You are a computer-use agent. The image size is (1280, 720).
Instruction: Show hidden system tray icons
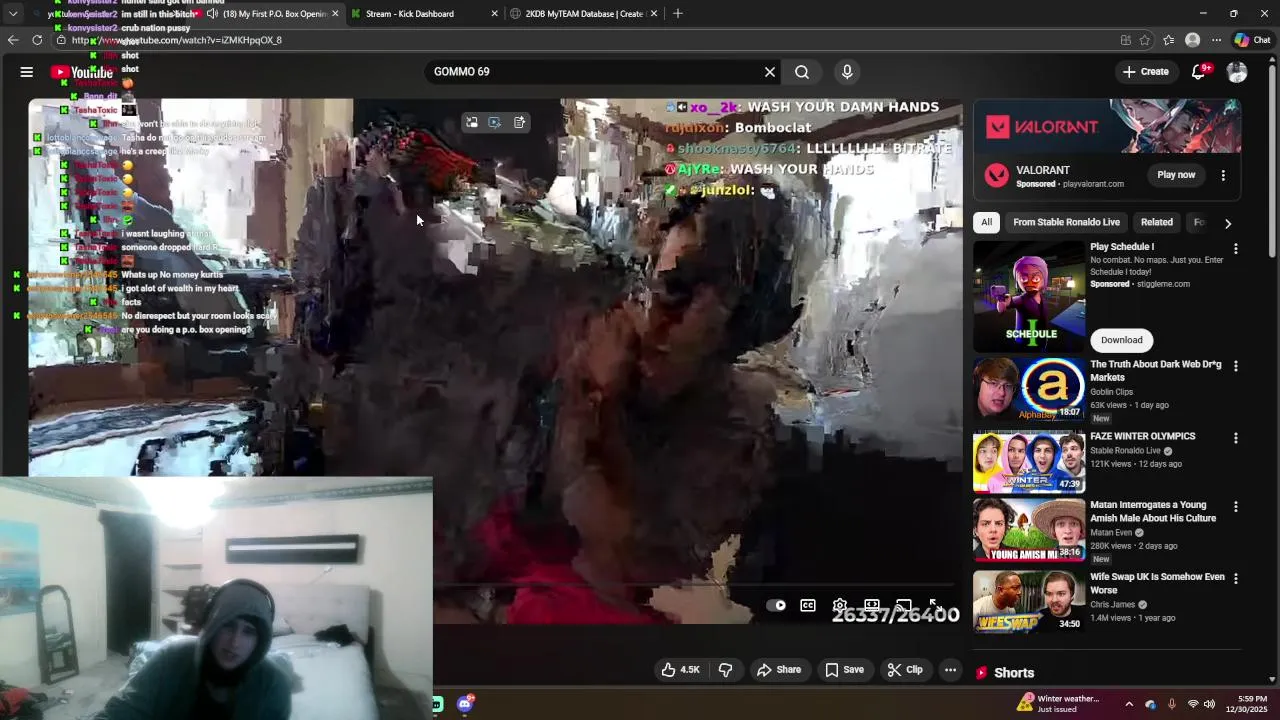click(1129, 704)
